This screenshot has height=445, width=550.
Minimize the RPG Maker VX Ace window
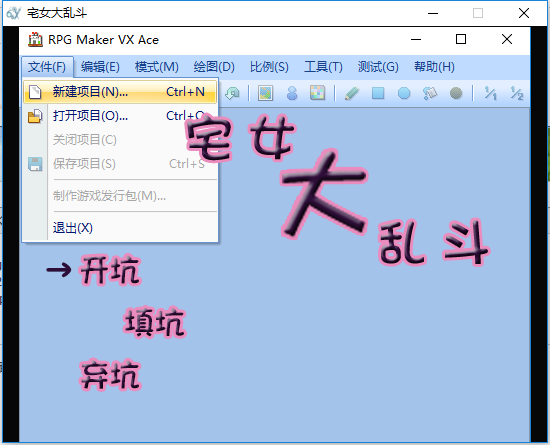pyautogui.click(x=416, y=39)
